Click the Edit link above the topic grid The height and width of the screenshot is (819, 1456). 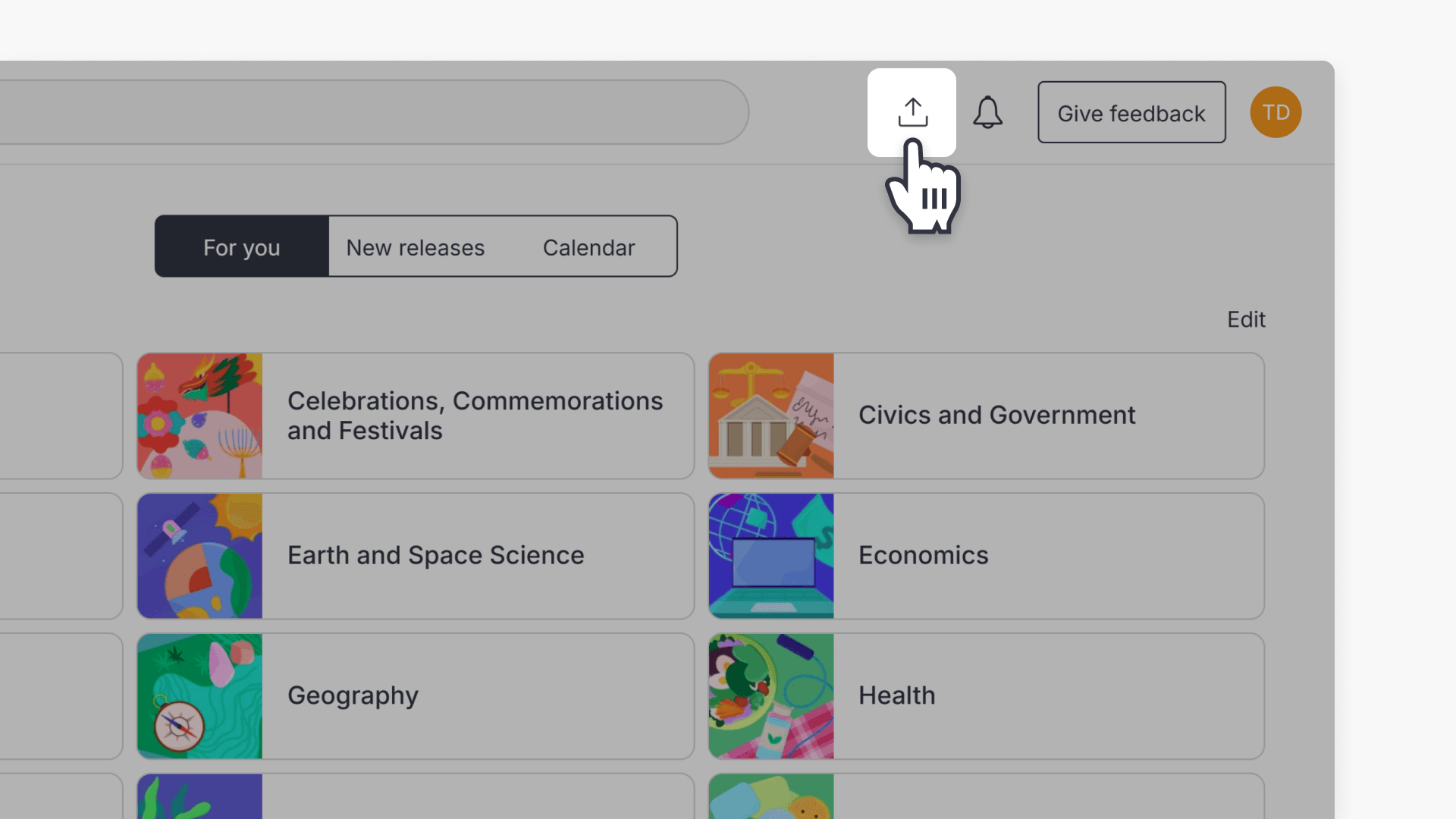(1246, 319)
